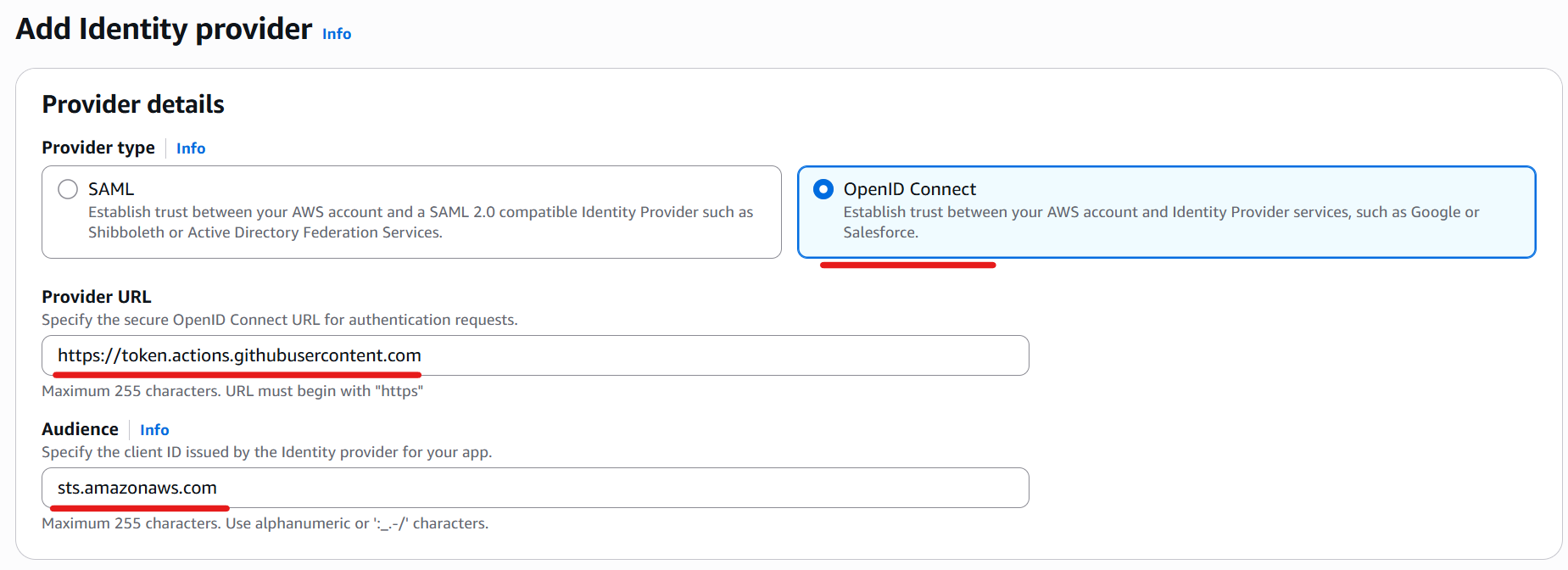Click the OpenID description mentioning Google or Salesforce
This screenshot has width=1568, height=570.
coord(1161,222)
